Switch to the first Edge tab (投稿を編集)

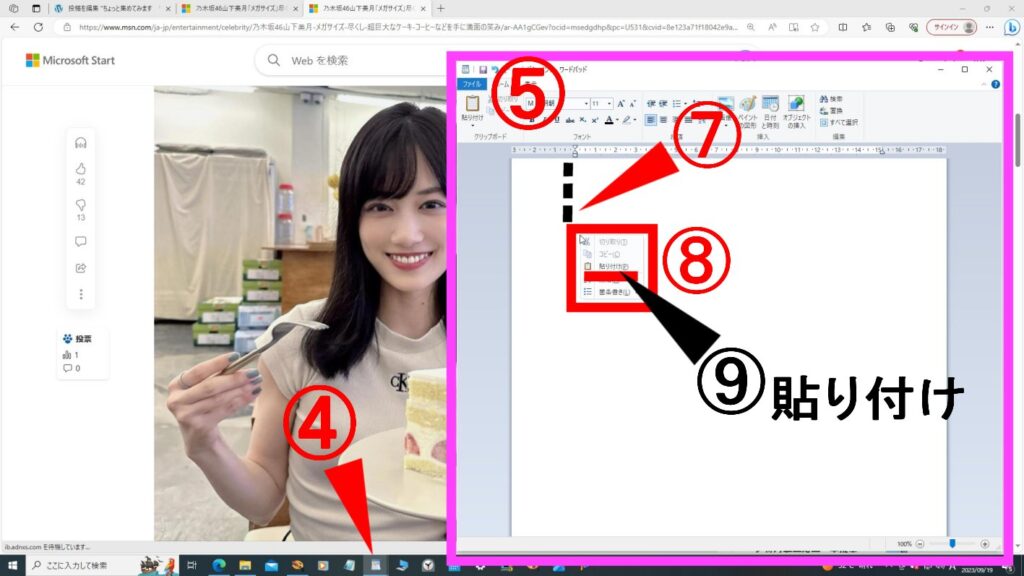coord(112,8)
